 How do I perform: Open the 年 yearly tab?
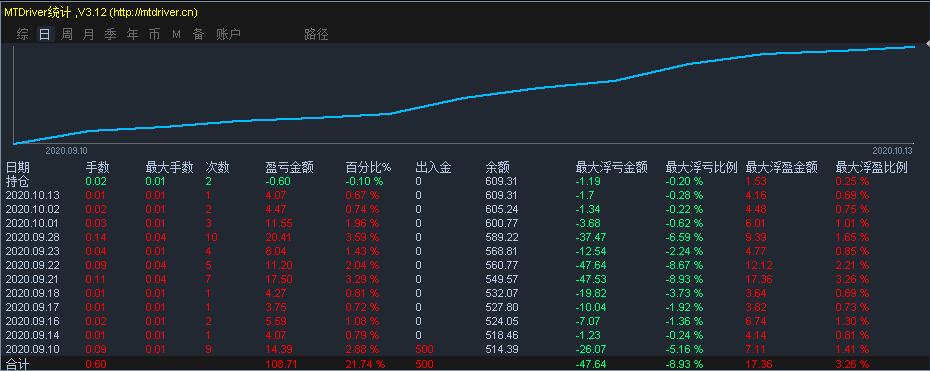pyautogui.click(x=132, y=34)
